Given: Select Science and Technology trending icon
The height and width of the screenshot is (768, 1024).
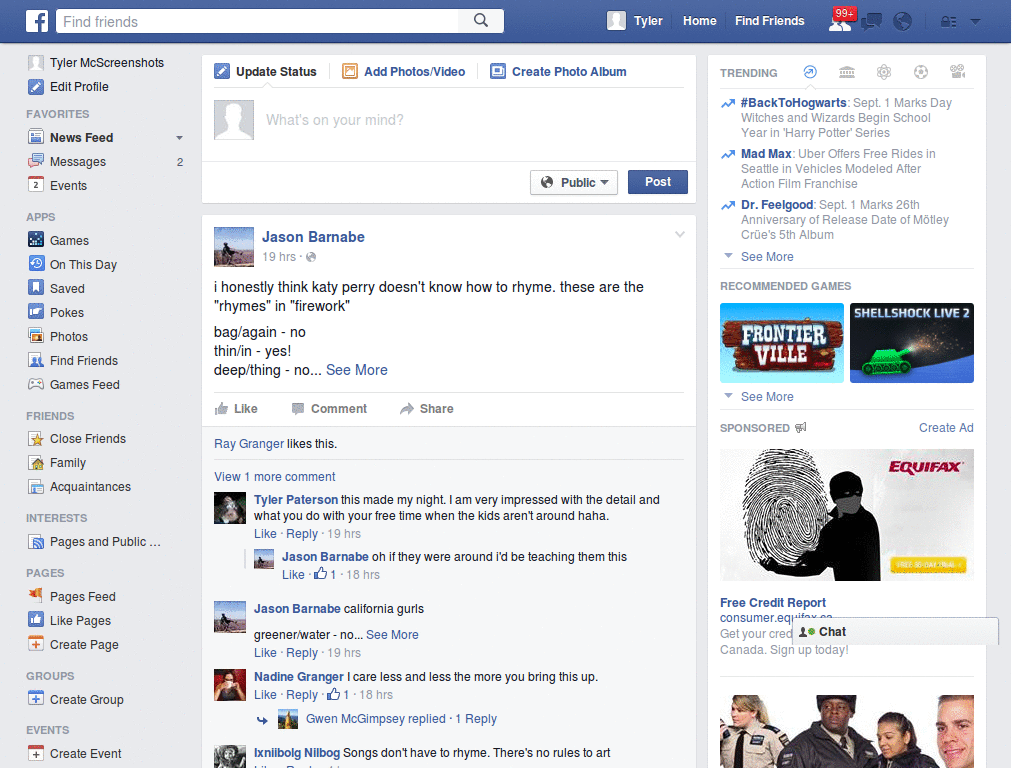Looking at the screenshot, I should click(884, 72).
